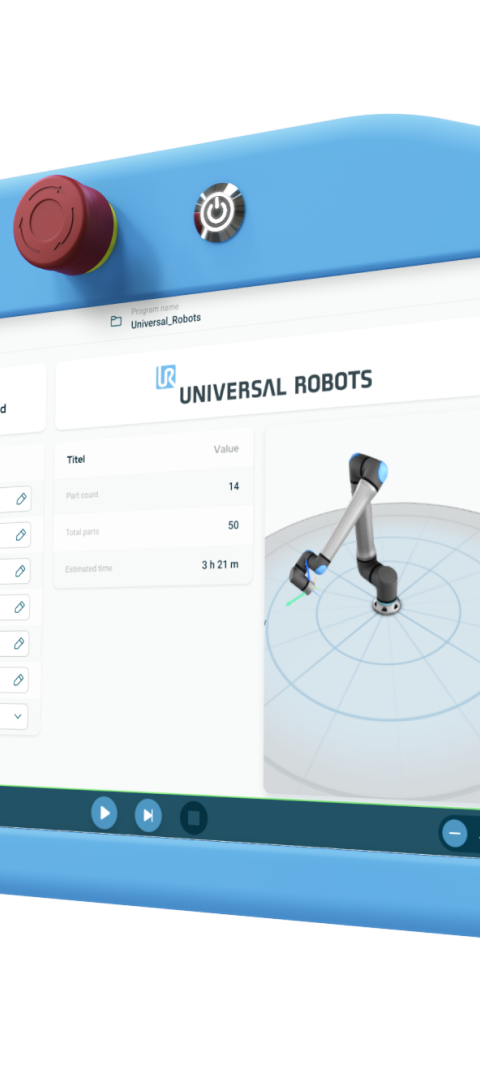Image resolution: width=480 pixels, height=1080 pixels.
Task: Click the Universal Robots wordmark
Action: coord(275,386)
